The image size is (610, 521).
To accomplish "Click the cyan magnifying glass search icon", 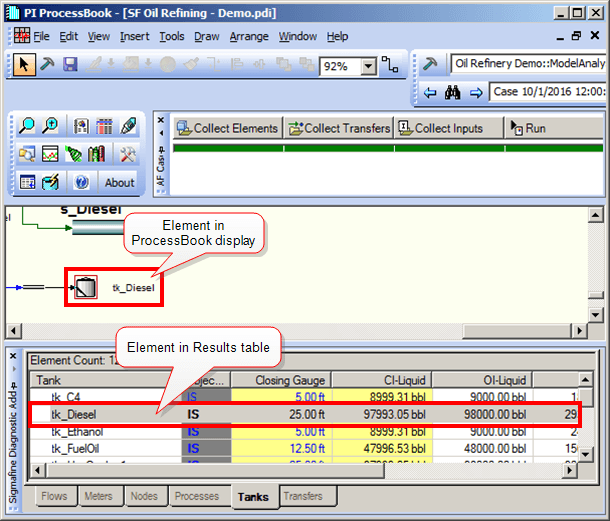I will [27, 126].
